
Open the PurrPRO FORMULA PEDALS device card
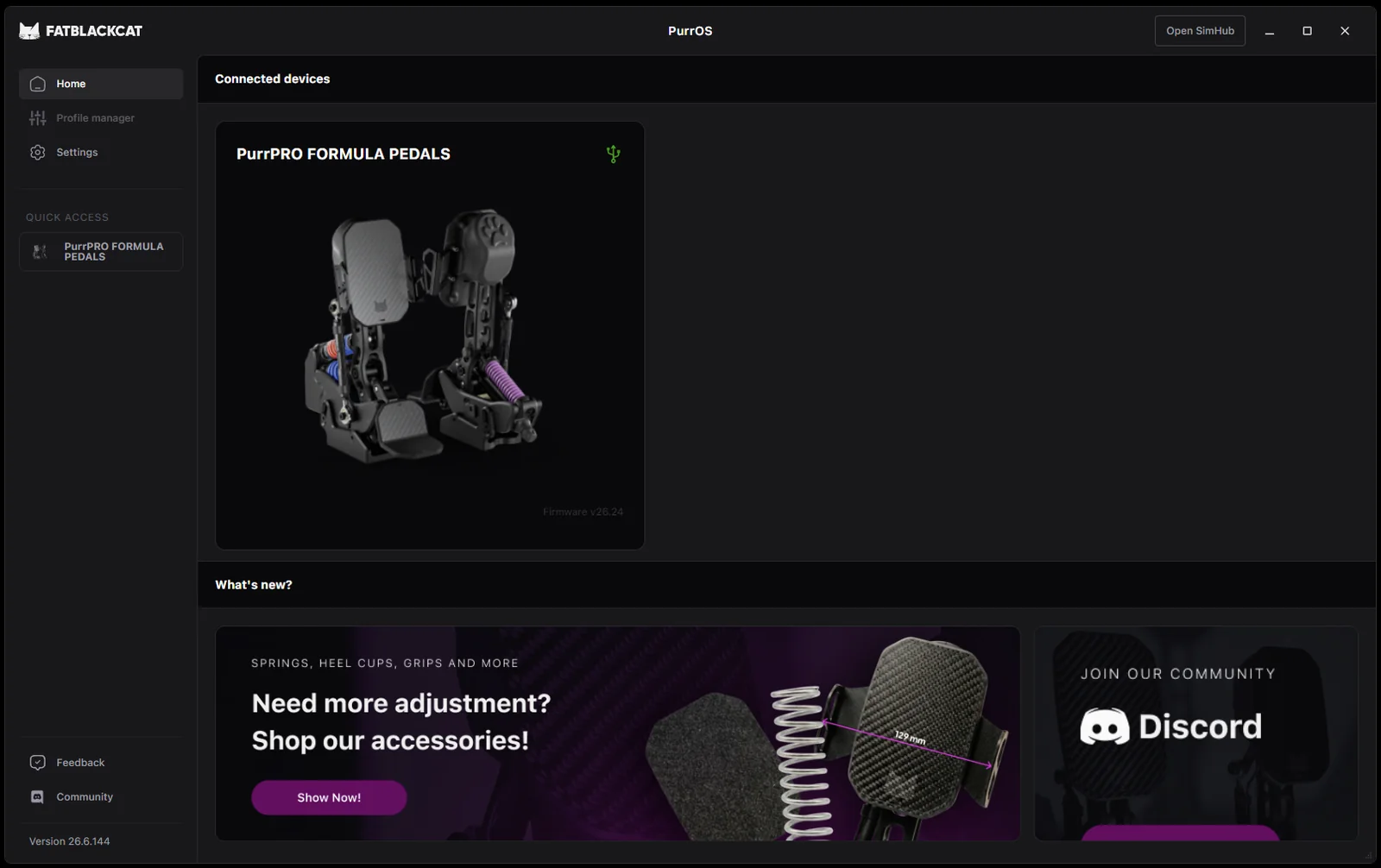tap(430, 336)
